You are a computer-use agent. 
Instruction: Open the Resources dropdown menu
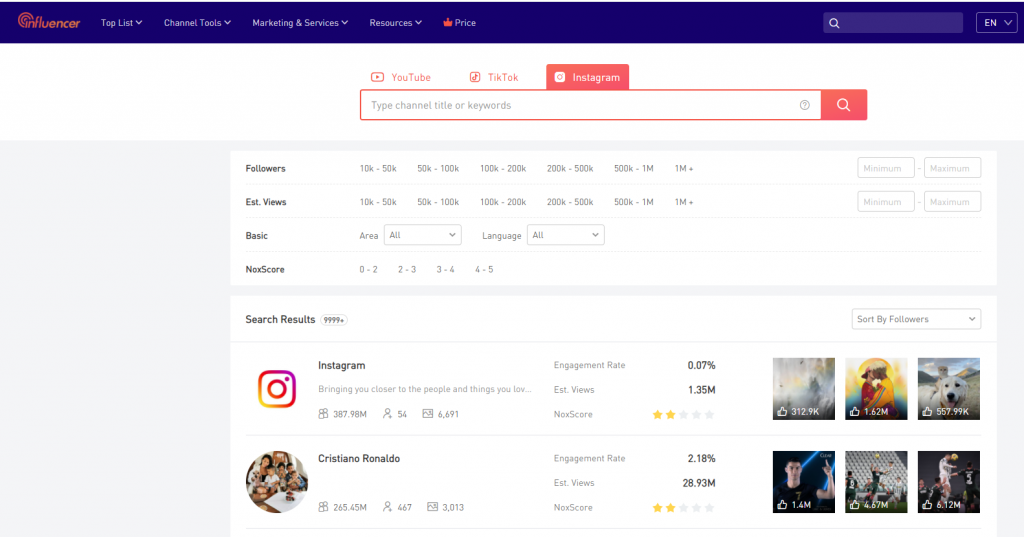click(x=396, y=23)
